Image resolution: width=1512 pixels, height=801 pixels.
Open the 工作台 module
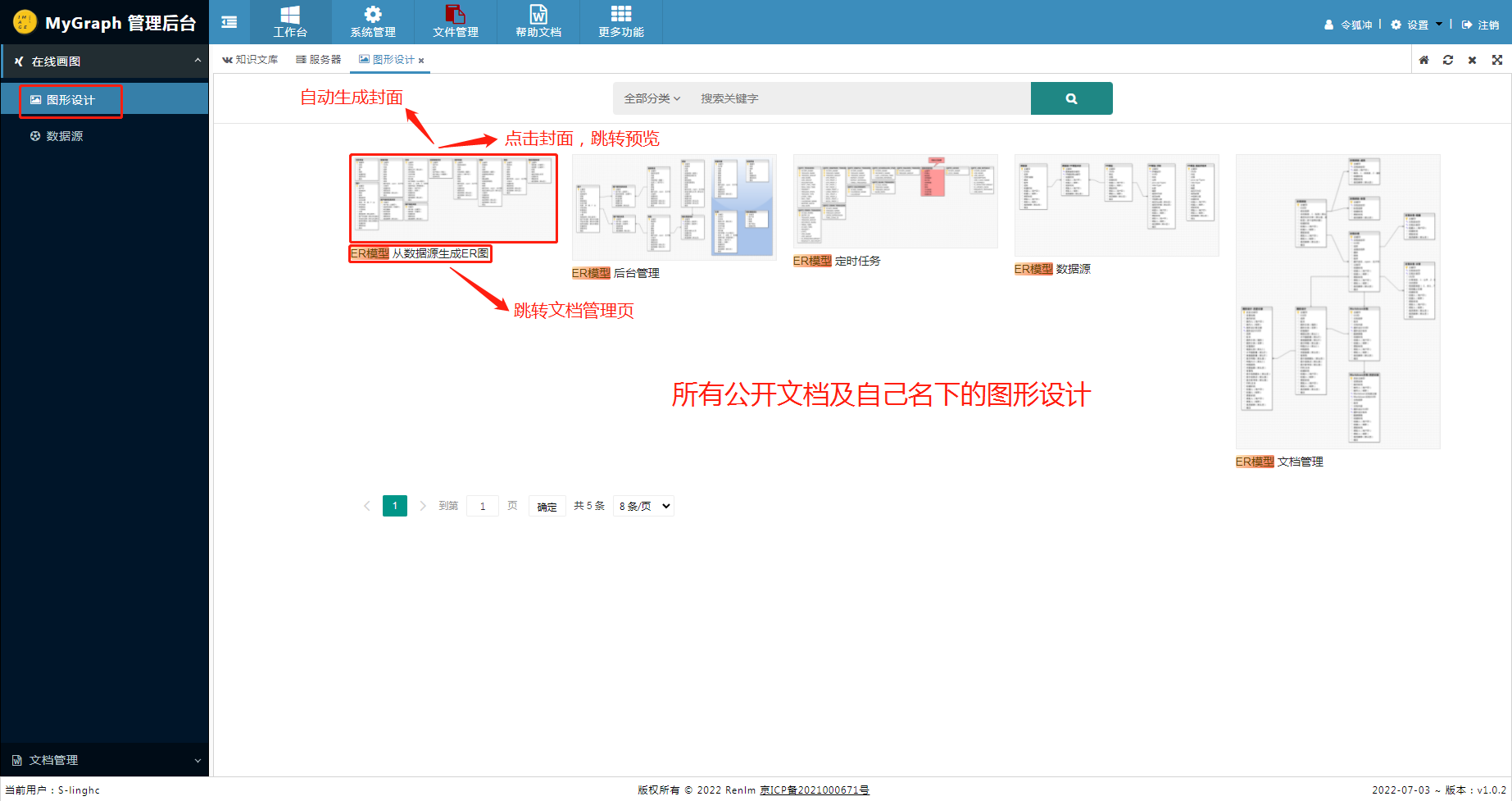click(291, 22)
